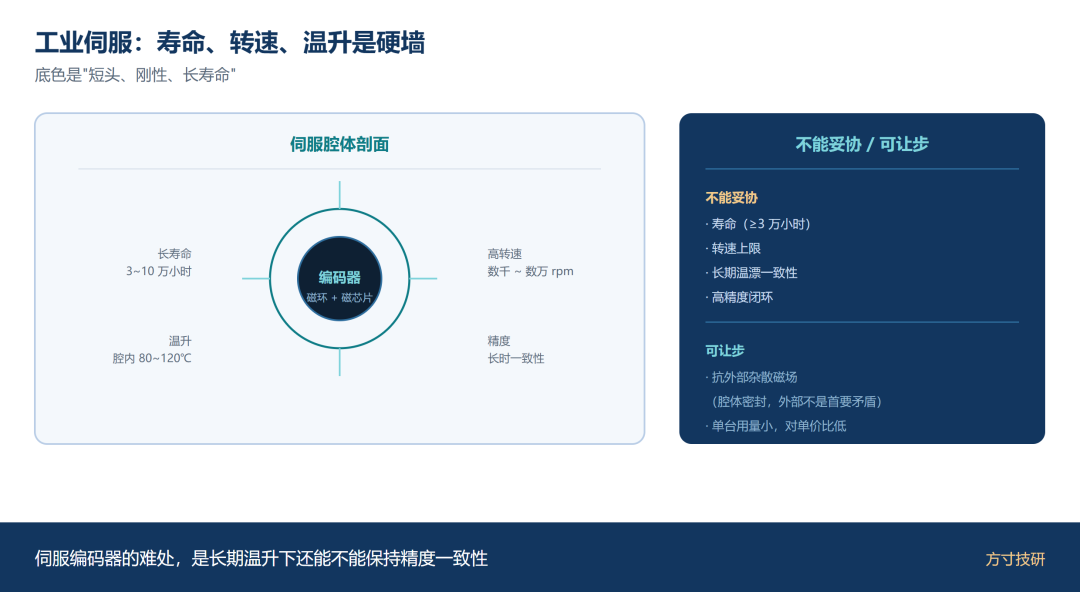The height and width of the screenshot is (592, 1080).
Task: Click the bullet "寿命（≥3 万小时）"
Action: [x=760, y=224]
